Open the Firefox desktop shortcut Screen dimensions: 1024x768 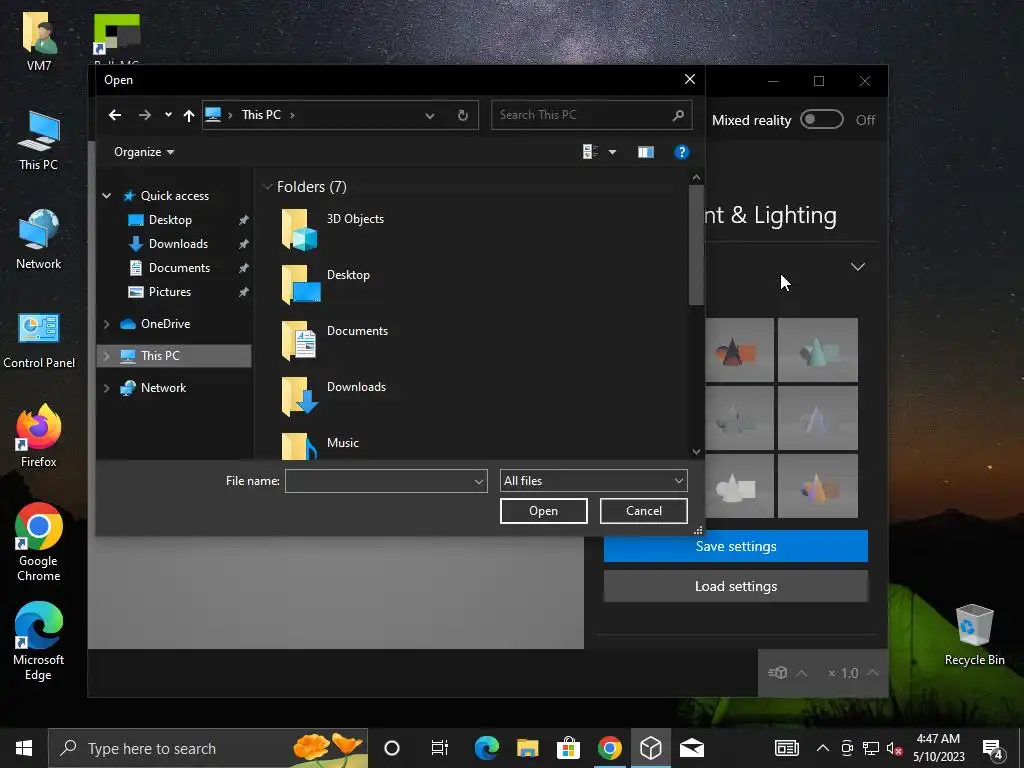39,436
